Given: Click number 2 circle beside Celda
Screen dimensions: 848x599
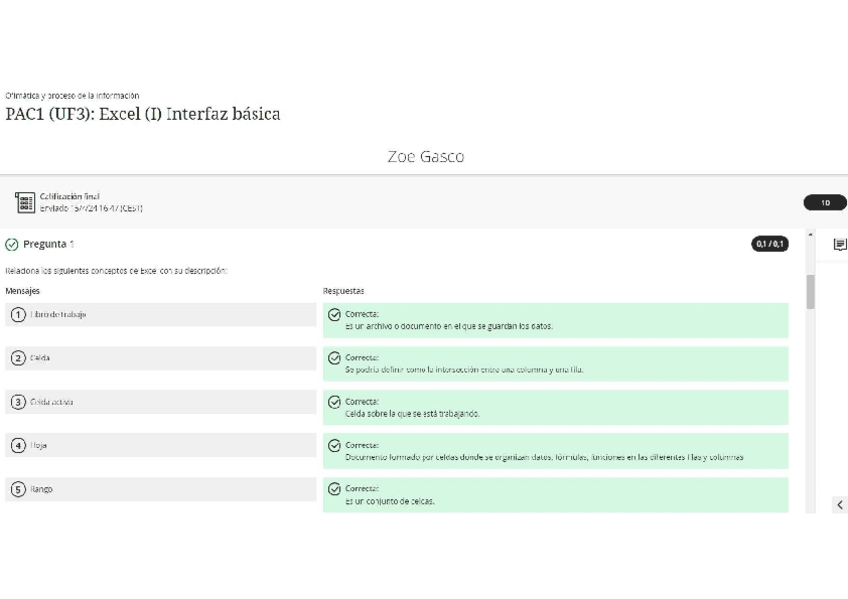Looking at the screenshot, I should (x=18, y=358).
